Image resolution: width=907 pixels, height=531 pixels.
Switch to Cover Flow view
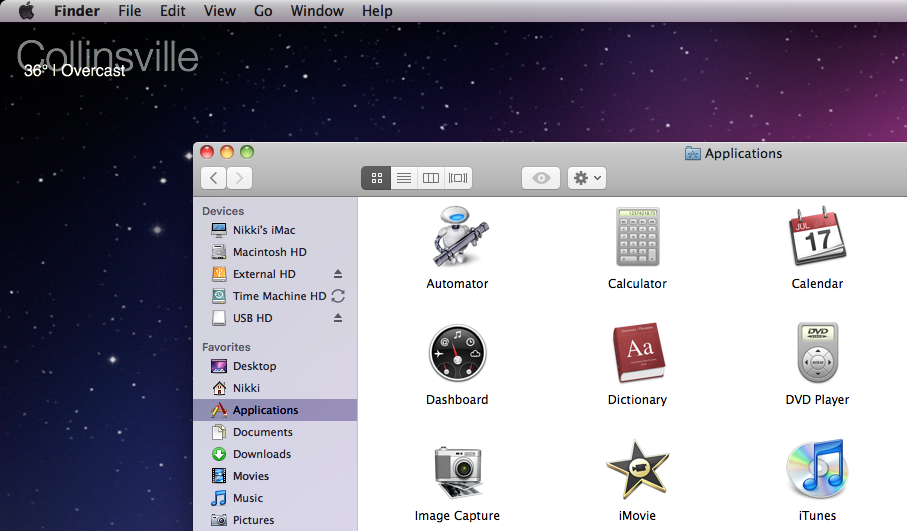coord(458,178)
